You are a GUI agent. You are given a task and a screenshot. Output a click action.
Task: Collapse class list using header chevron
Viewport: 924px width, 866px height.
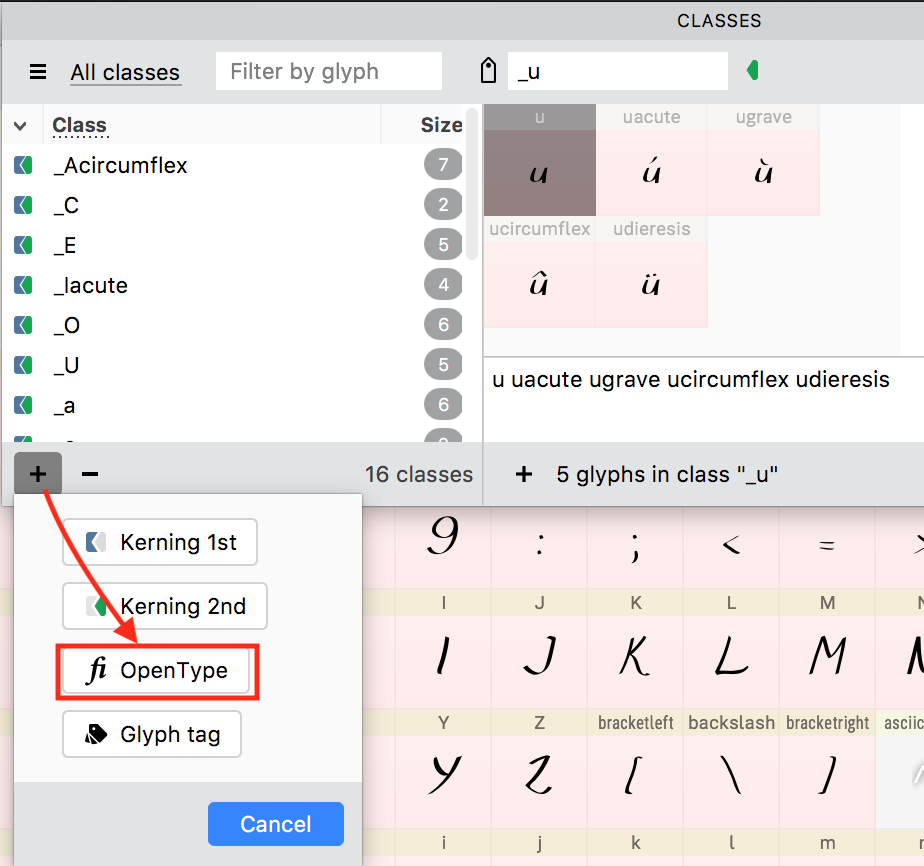(x=20, y=125)
